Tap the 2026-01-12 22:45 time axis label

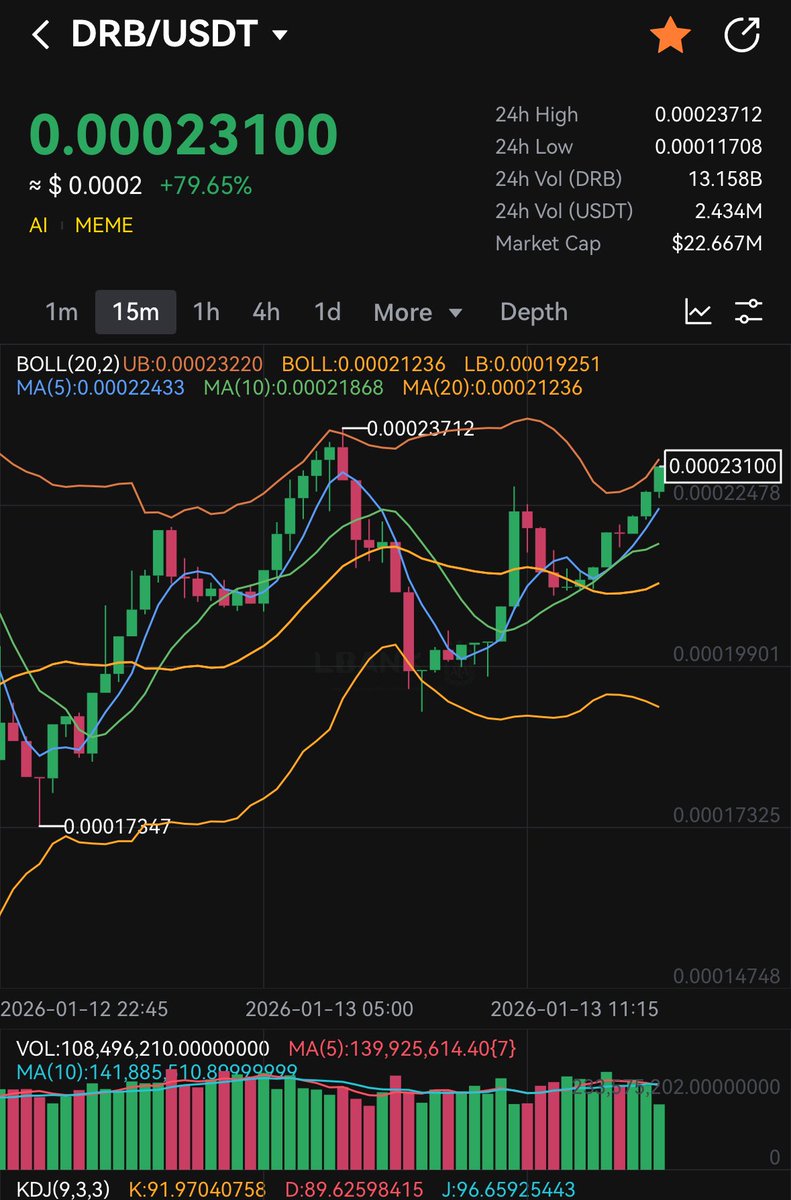pos(84,1008)
